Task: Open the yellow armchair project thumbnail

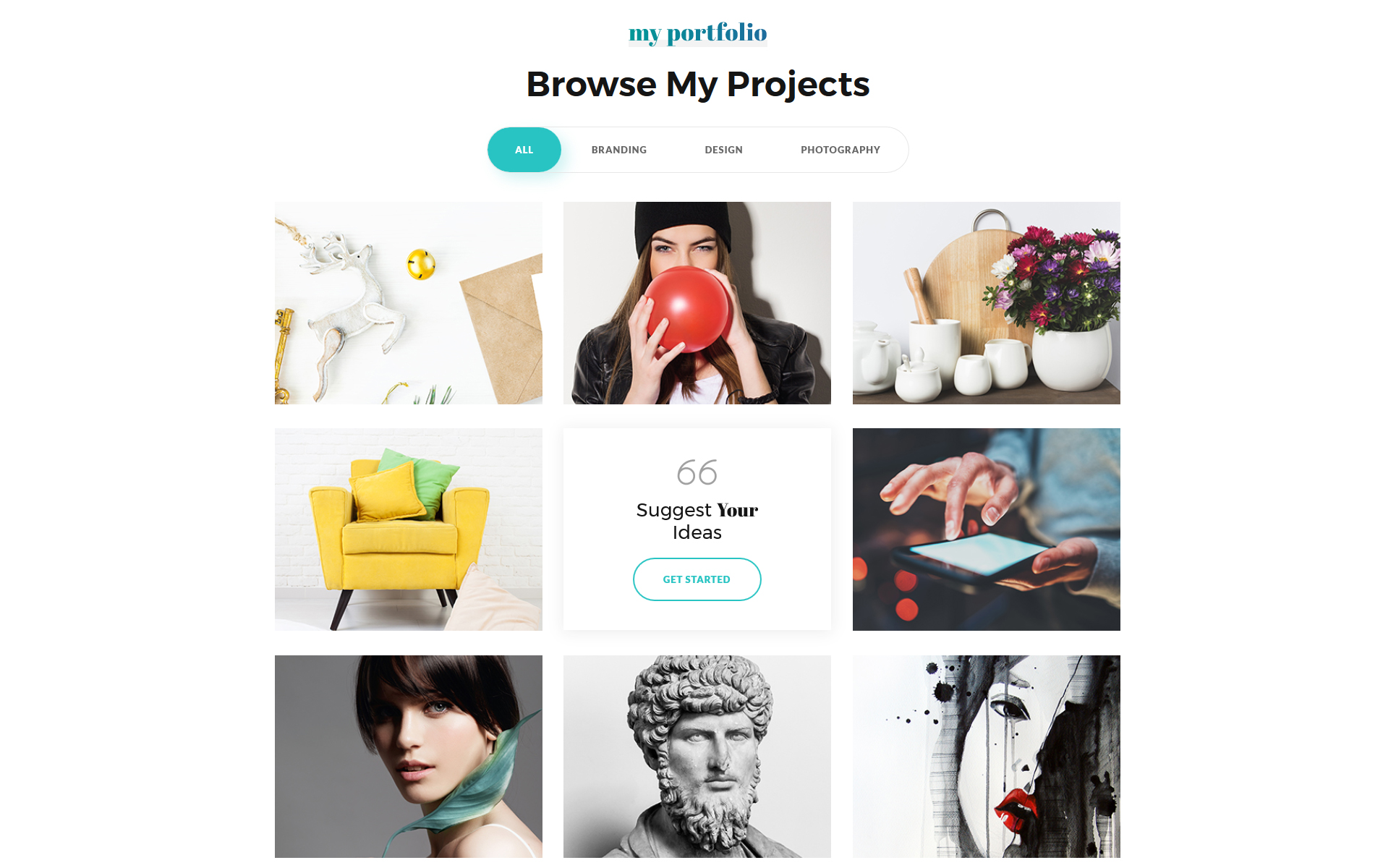Action: [408, 529]
